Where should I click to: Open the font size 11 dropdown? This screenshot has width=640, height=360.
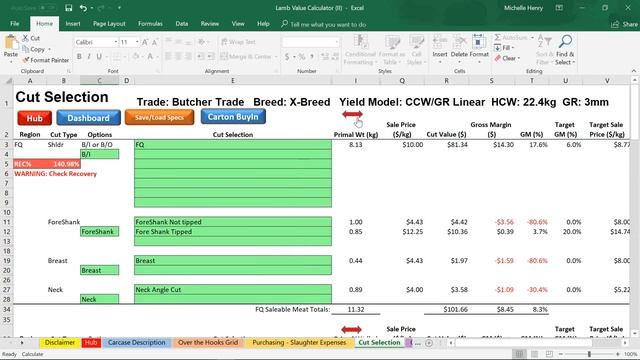(x=137, y=42)
